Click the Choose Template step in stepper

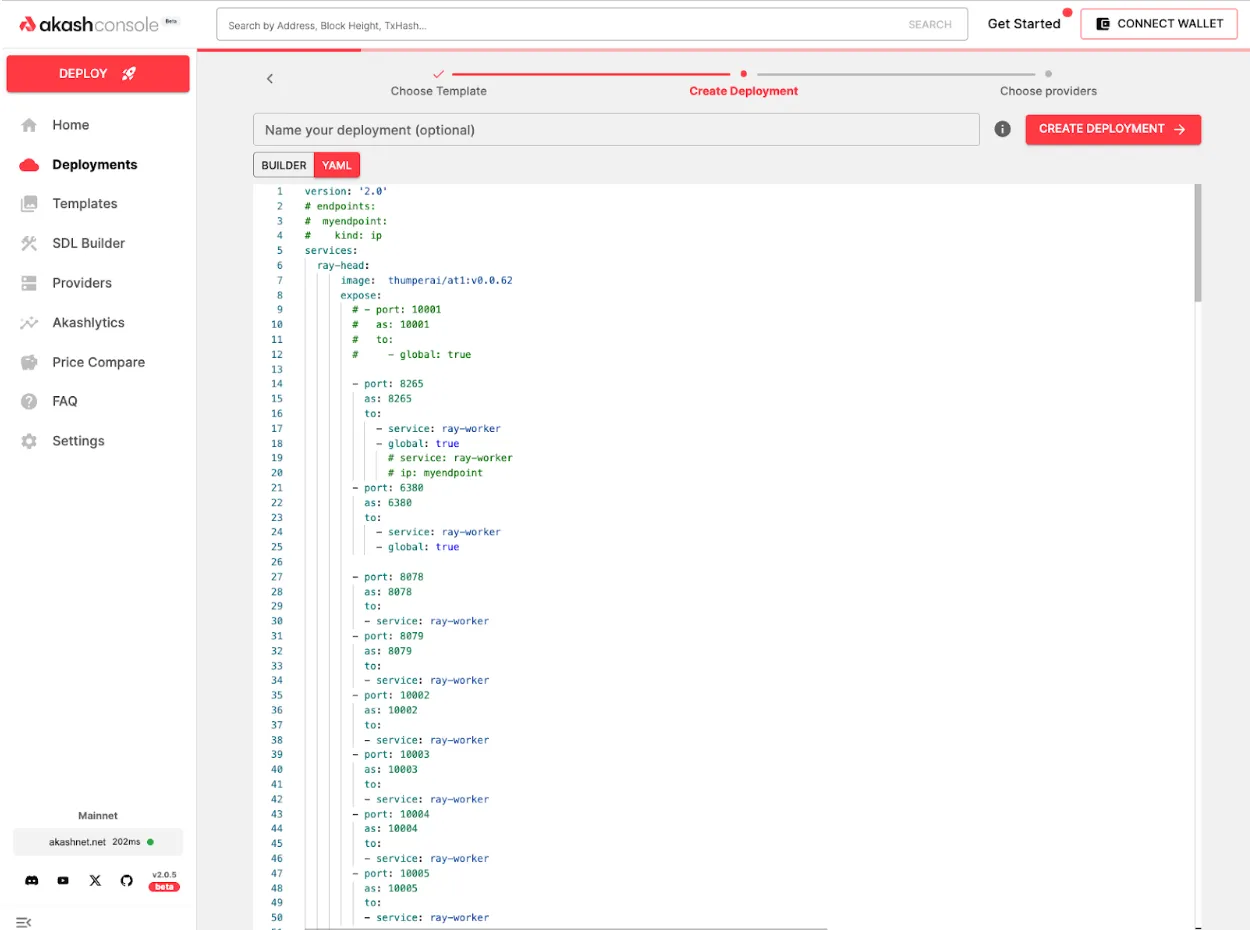438,91
